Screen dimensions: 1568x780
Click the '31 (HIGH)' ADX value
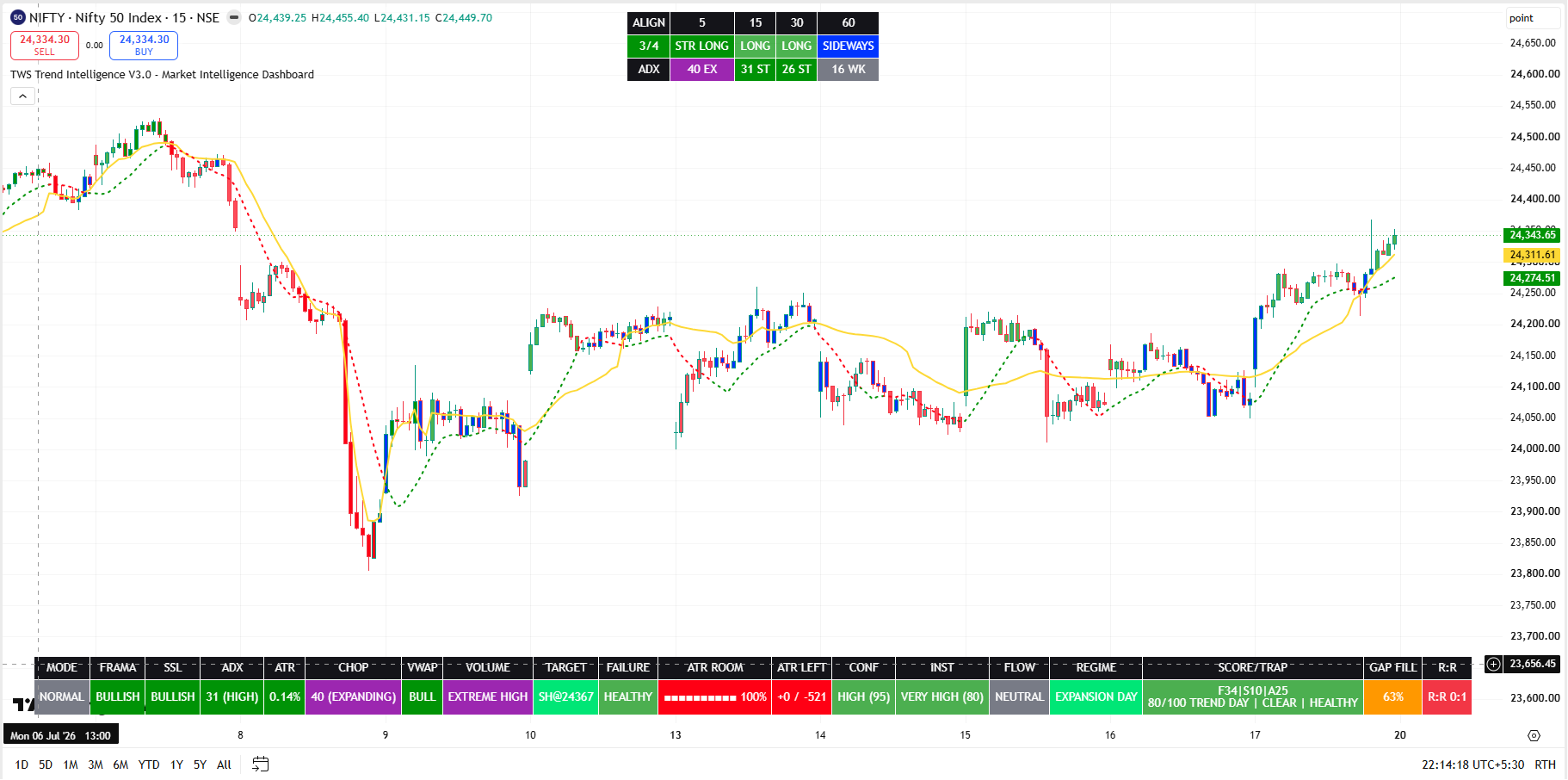(232, 696)
